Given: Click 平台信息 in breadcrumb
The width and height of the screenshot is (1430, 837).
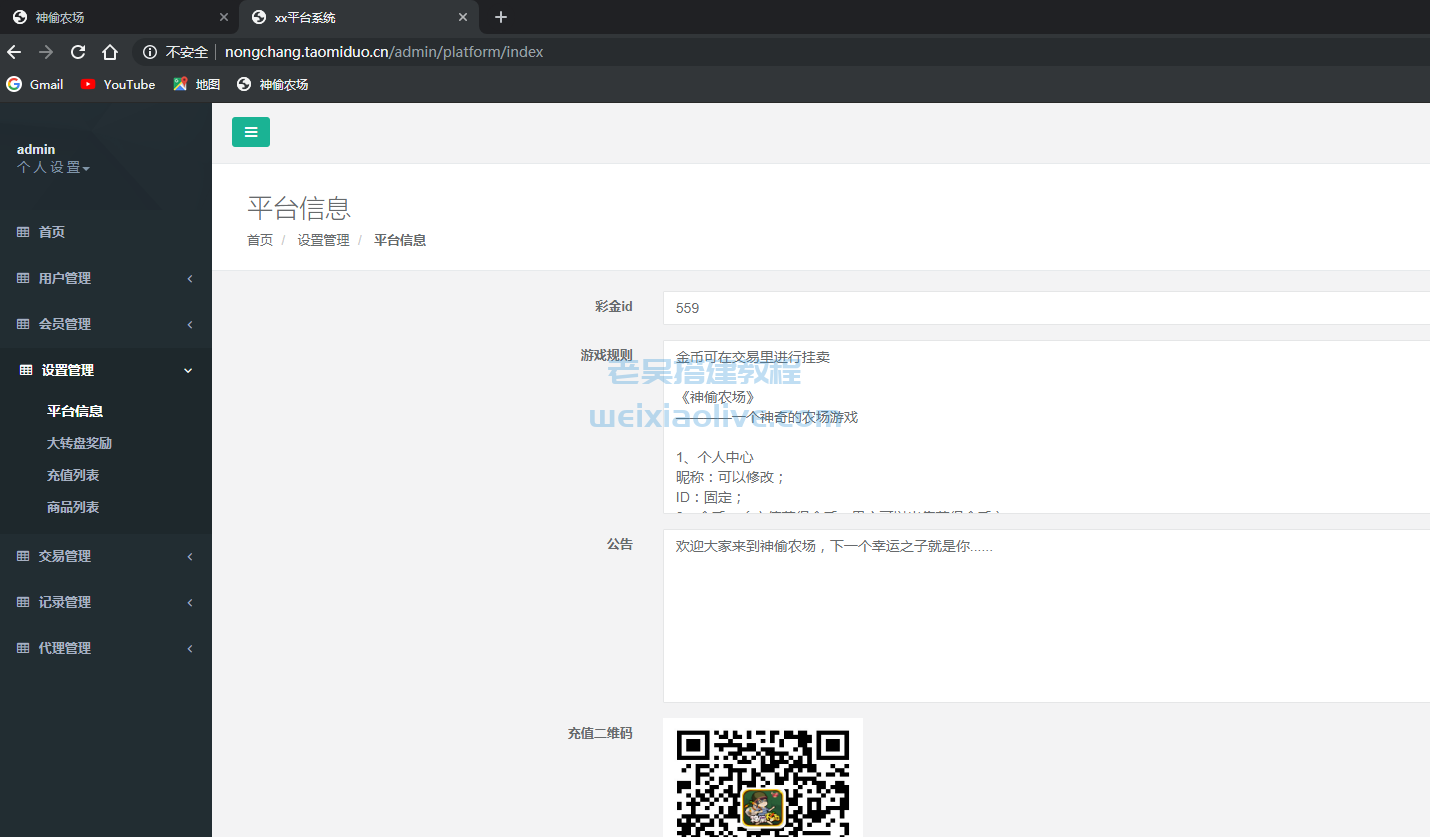Looking at the screenshot, I should coord(400,240).
